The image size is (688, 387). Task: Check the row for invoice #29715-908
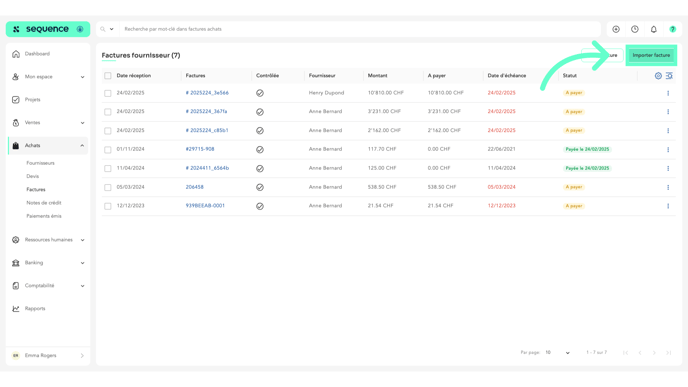coord(108,150)
